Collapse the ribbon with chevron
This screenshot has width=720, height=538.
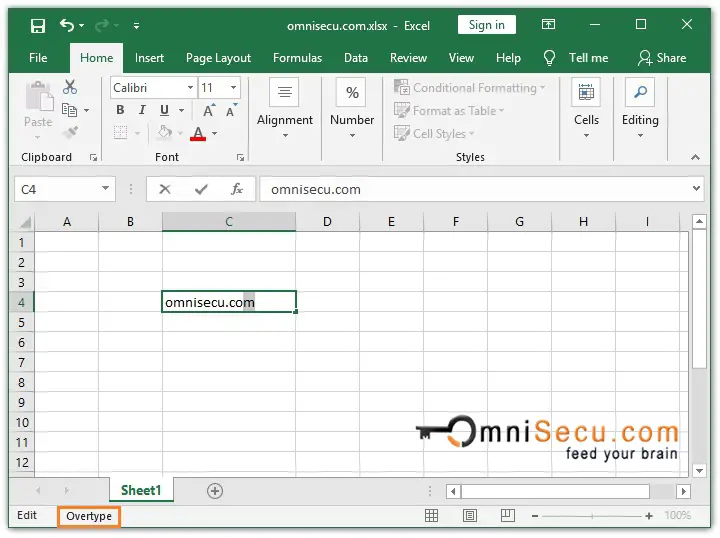point(695,157)
